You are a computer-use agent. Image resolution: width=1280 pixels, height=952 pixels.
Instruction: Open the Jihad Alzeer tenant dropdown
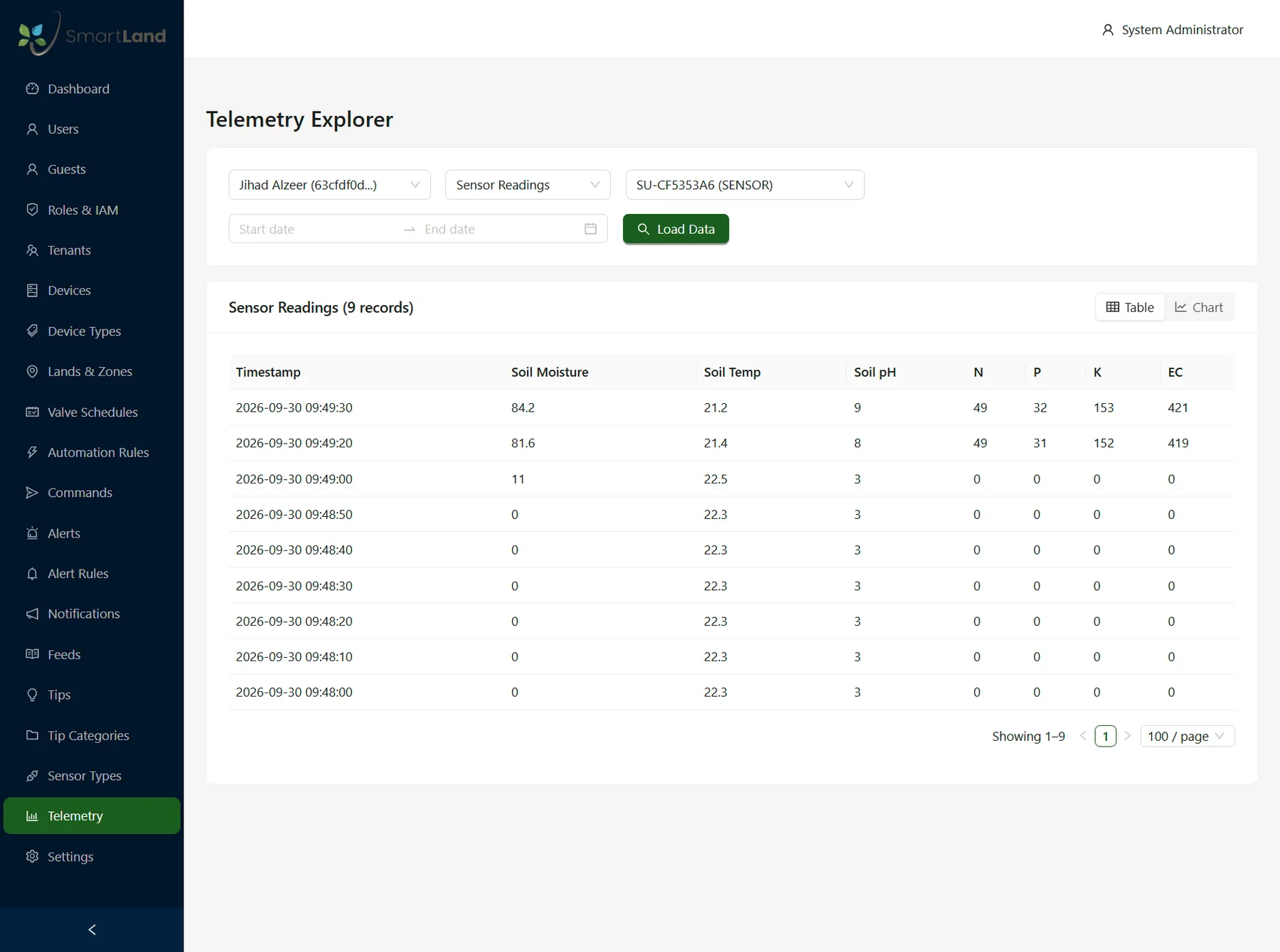(330, 185)
